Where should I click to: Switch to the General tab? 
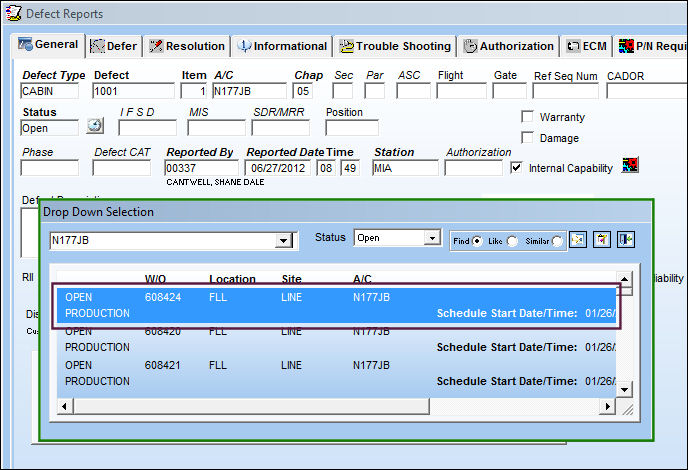(x=48, y=45)
